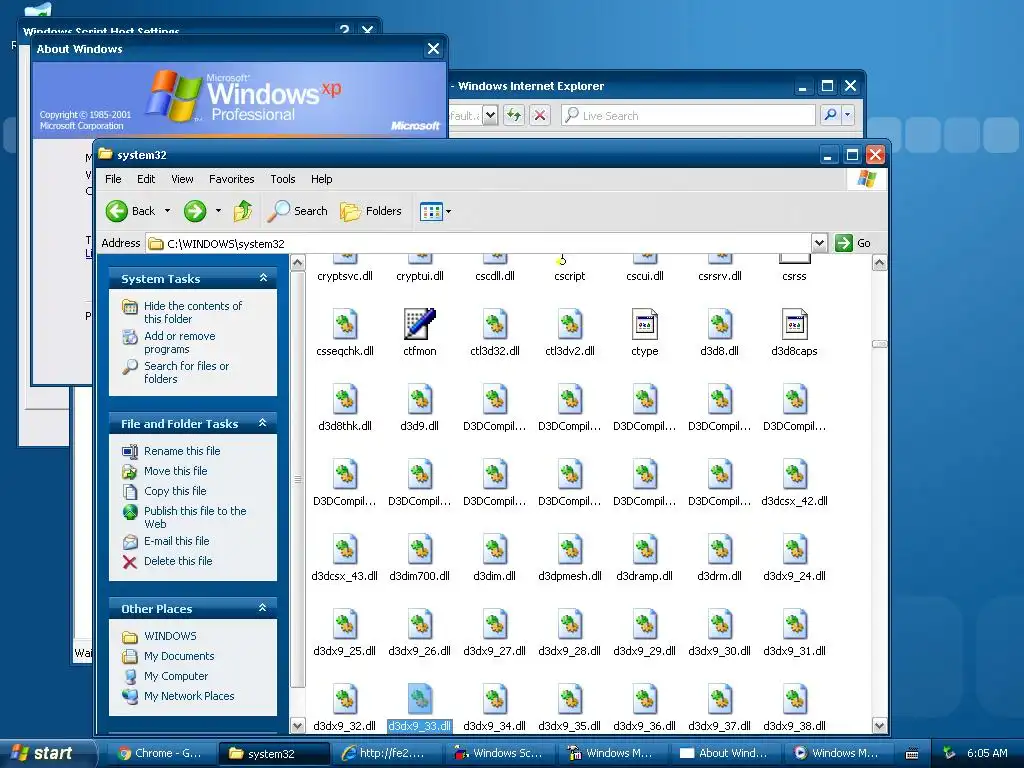
Task: Open the Favorites menu
Action: coord(231,179)
